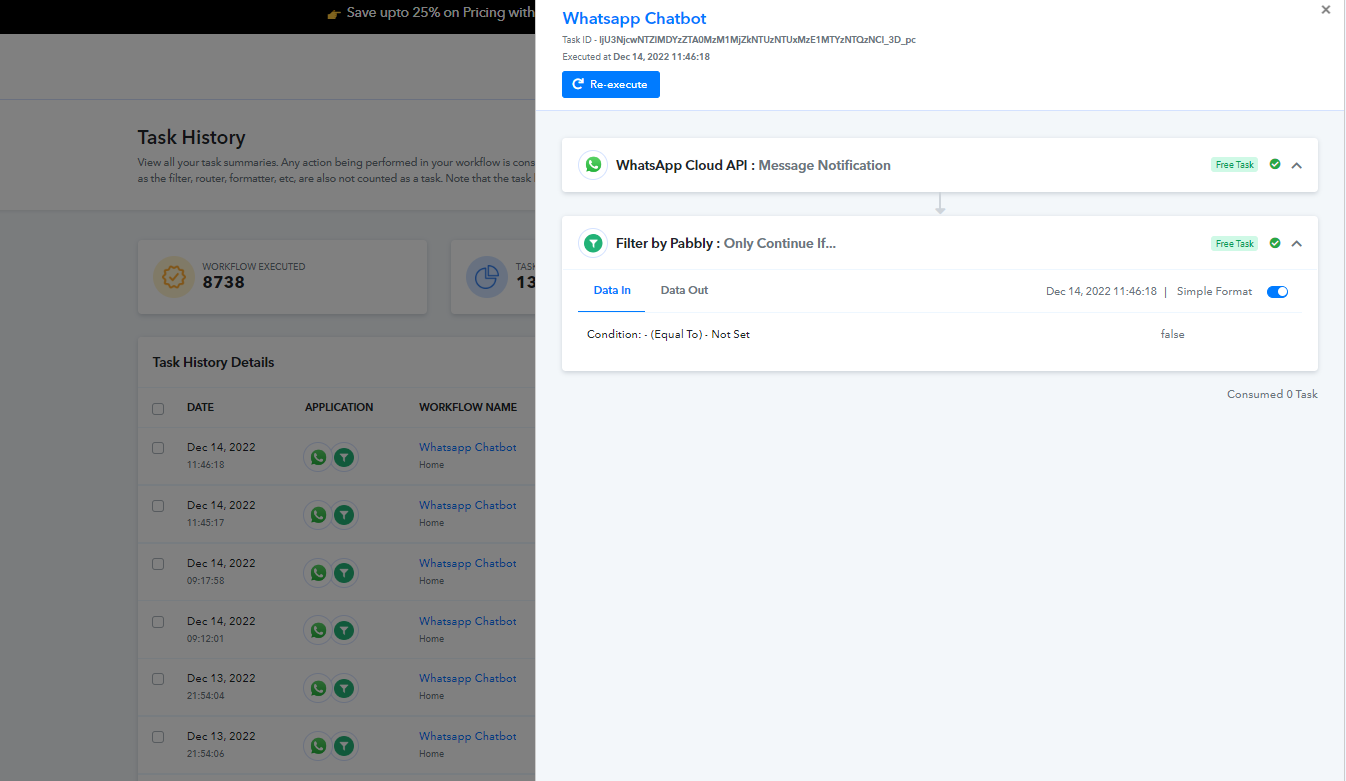
Task: Click WhatsApp icon in Dec 13 21:54:06 row
Action: 318,746
